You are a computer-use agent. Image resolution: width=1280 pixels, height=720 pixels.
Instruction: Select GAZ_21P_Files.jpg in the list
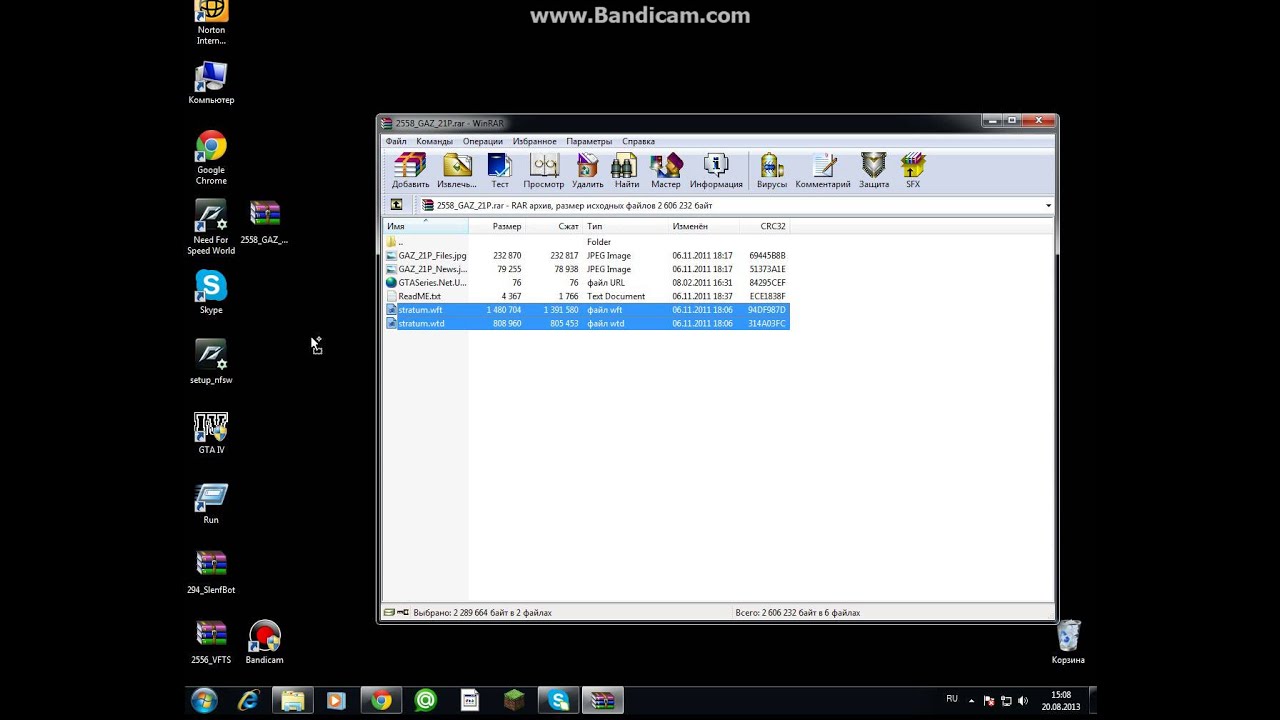pos(587,256)
